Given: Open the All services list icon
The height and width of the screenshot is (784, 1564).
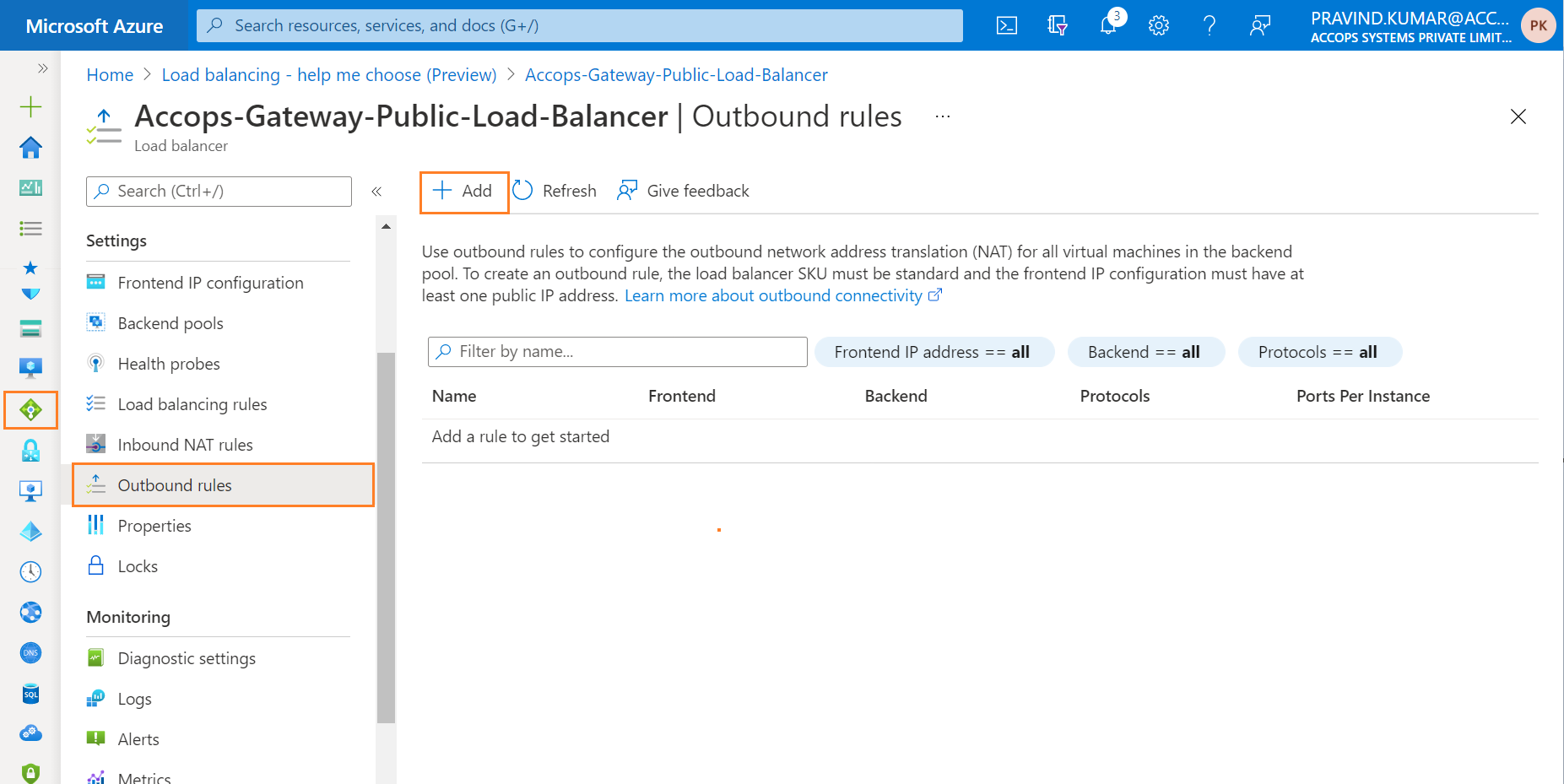Looking at the screenshot, I should [30, 229].
